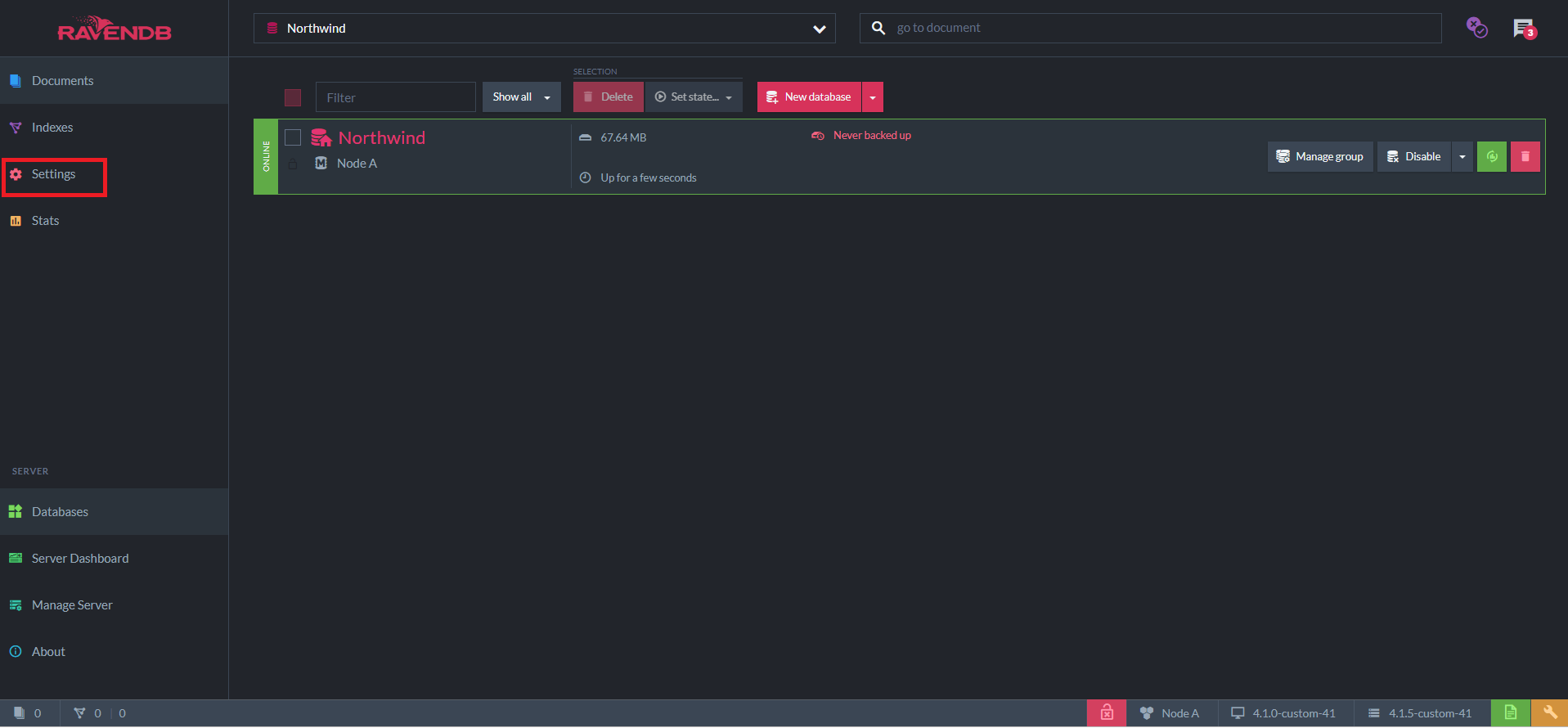Open the Show all filter dropdown
This screenshot has height=728, width=1568.
coord(521,97)
